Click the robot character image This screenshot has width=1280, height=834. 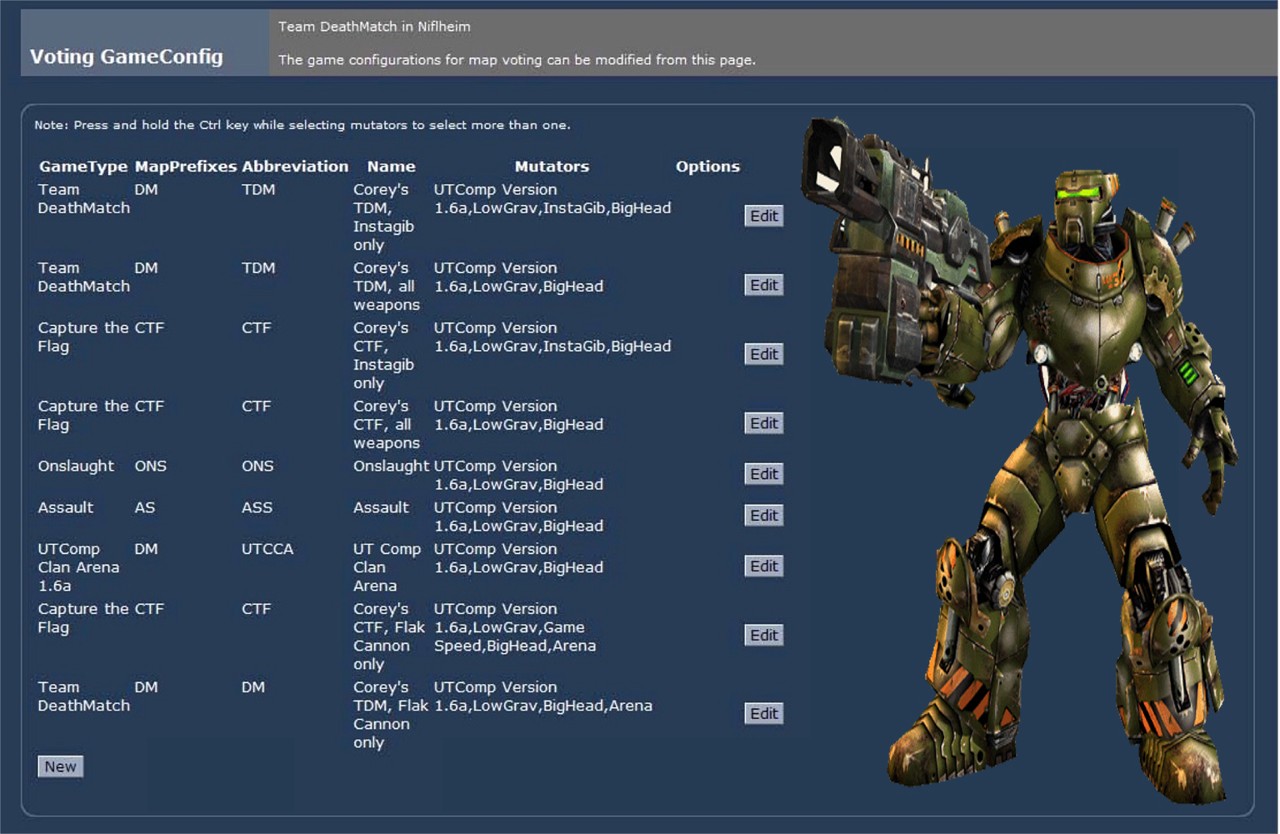click(1020, 460)
